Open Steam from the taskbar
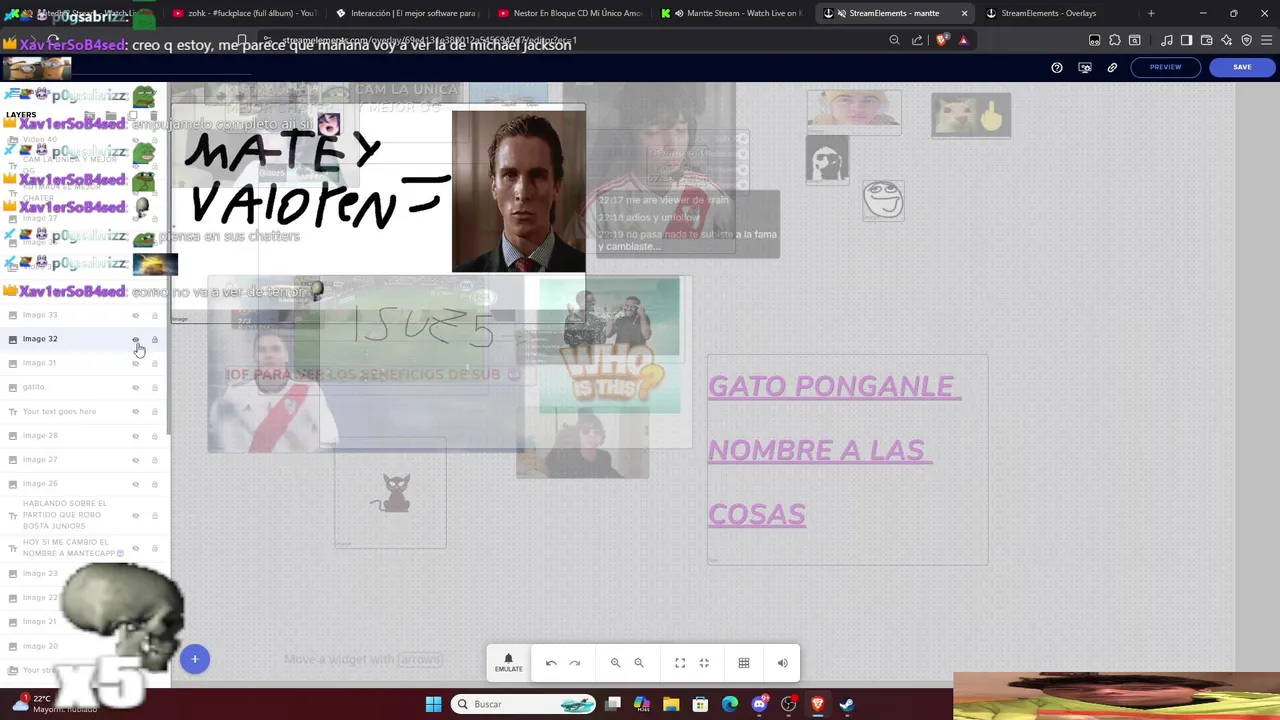The width and height of the screenshot is (1280, 720). pos(846,704)
